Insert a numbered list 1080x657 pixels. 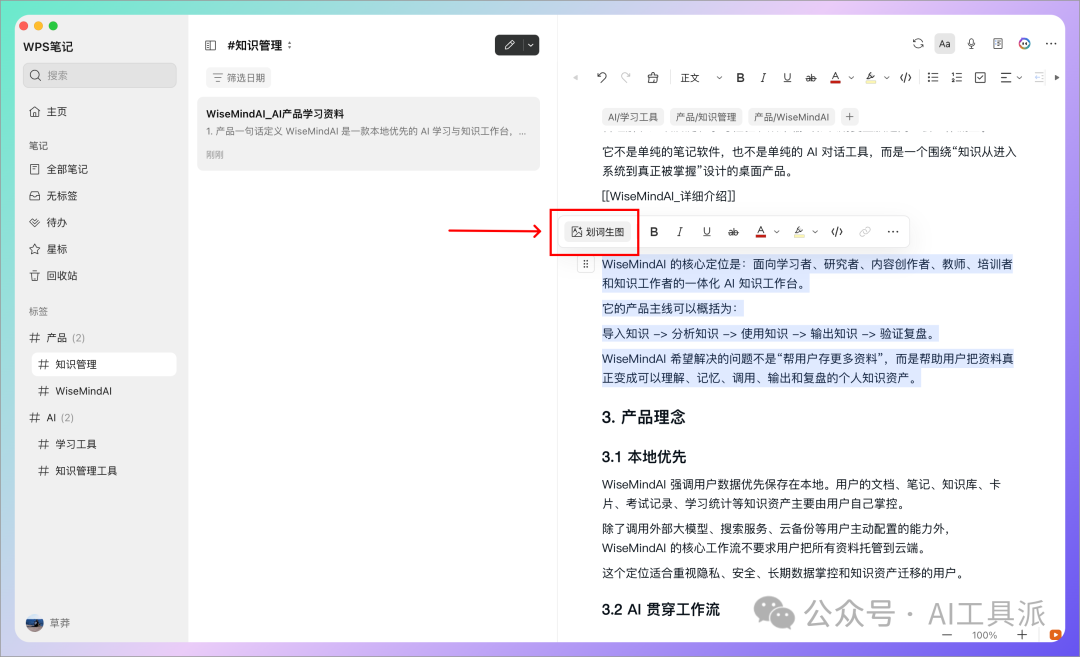click(957, 78)
